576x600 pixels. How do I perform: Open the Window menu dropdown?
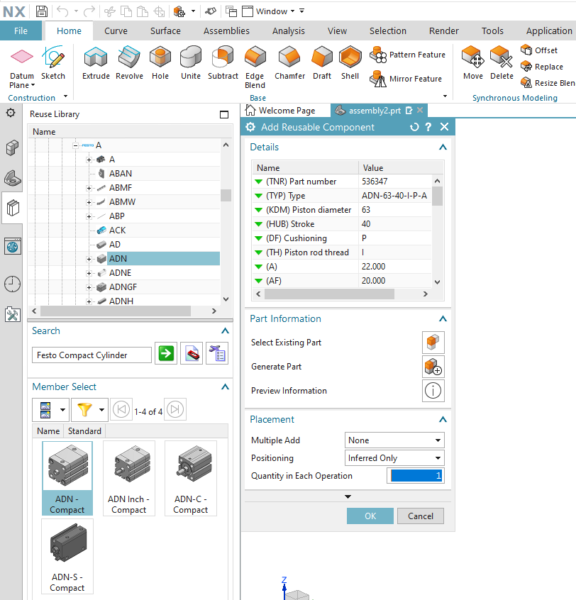pos(275,11)
